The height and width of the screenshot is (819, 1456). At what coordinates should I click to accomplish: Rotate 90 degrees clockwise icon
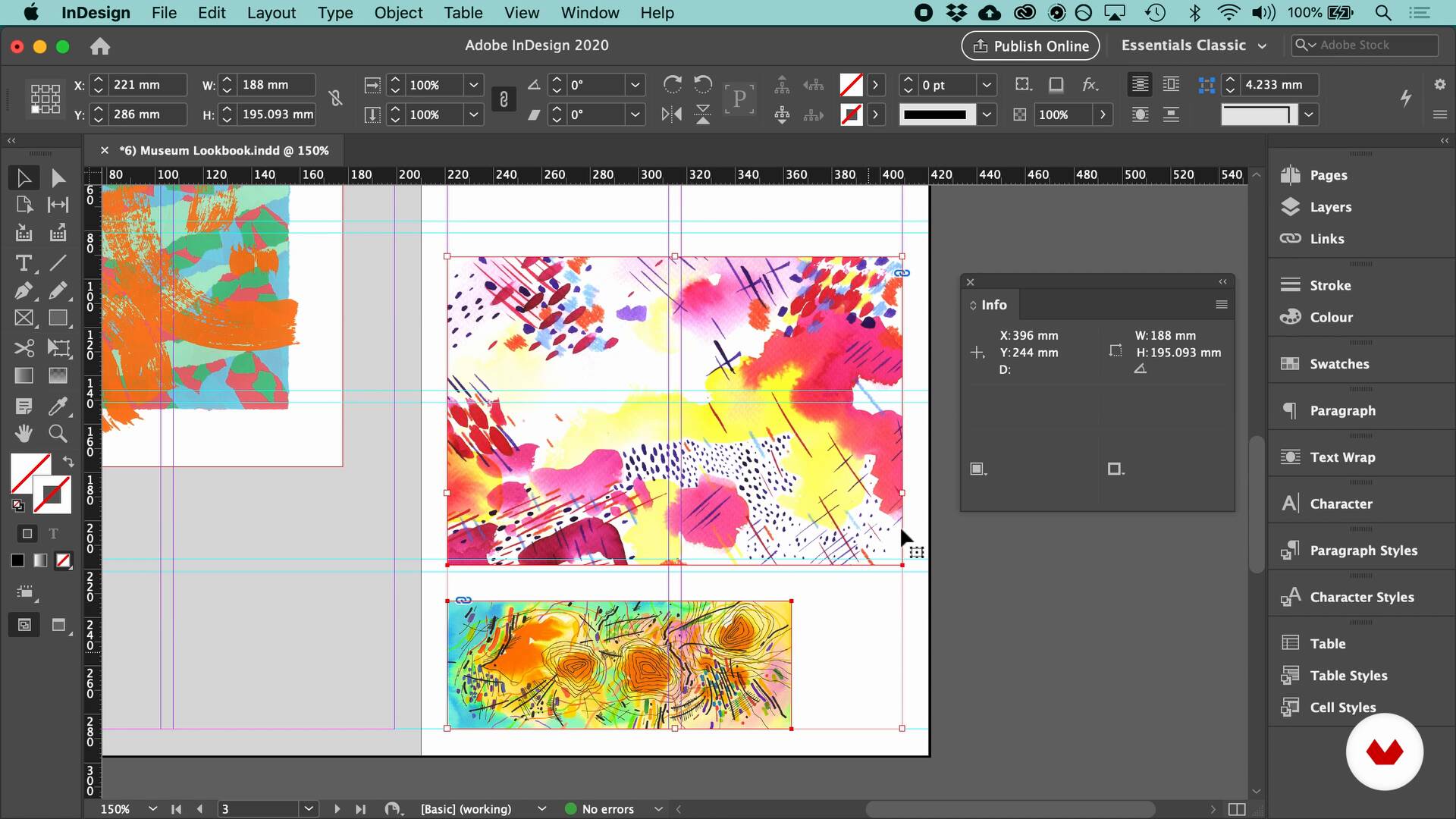tap(672, 84)
